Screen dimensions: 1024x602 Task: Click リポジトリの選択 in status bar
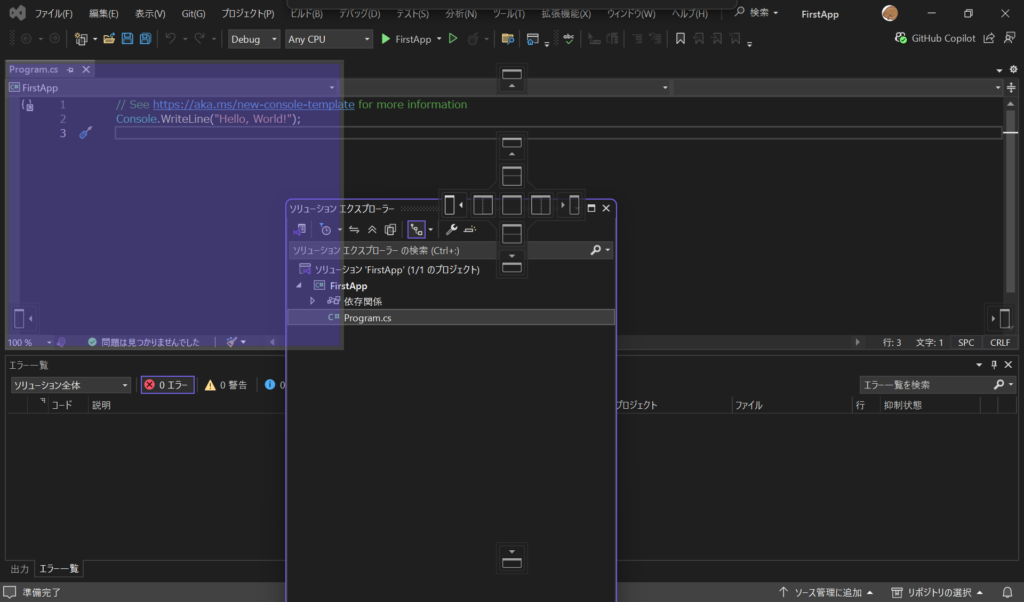pyautogui.click(x=937, y=592)
